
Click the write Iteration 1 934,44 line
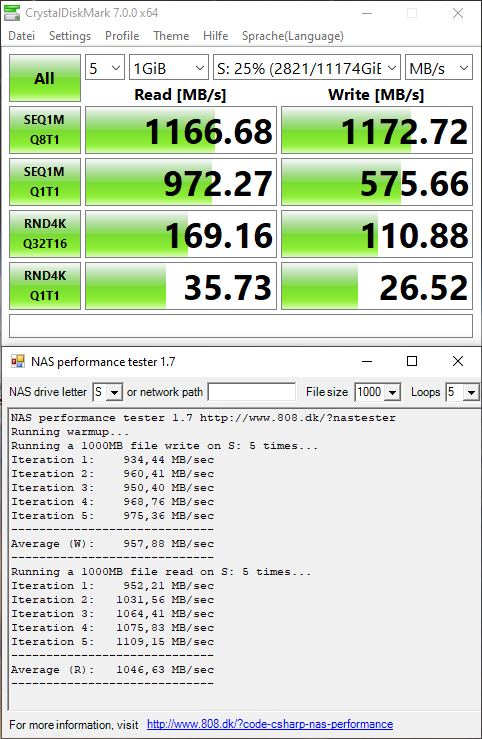coord(113,460)
